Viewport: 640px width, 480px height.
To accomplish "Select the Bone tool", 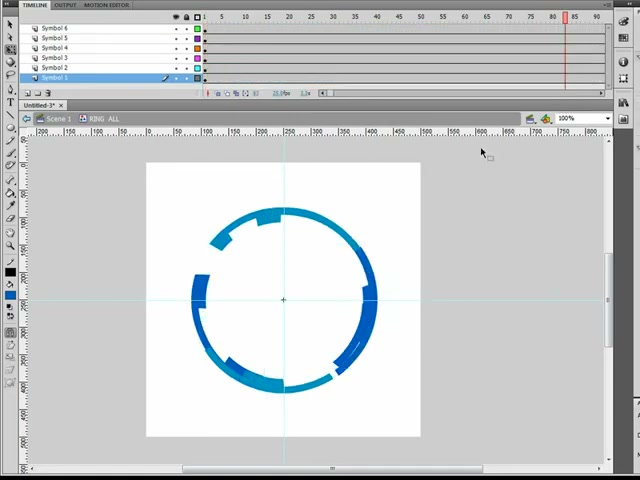I will (10, 180).
